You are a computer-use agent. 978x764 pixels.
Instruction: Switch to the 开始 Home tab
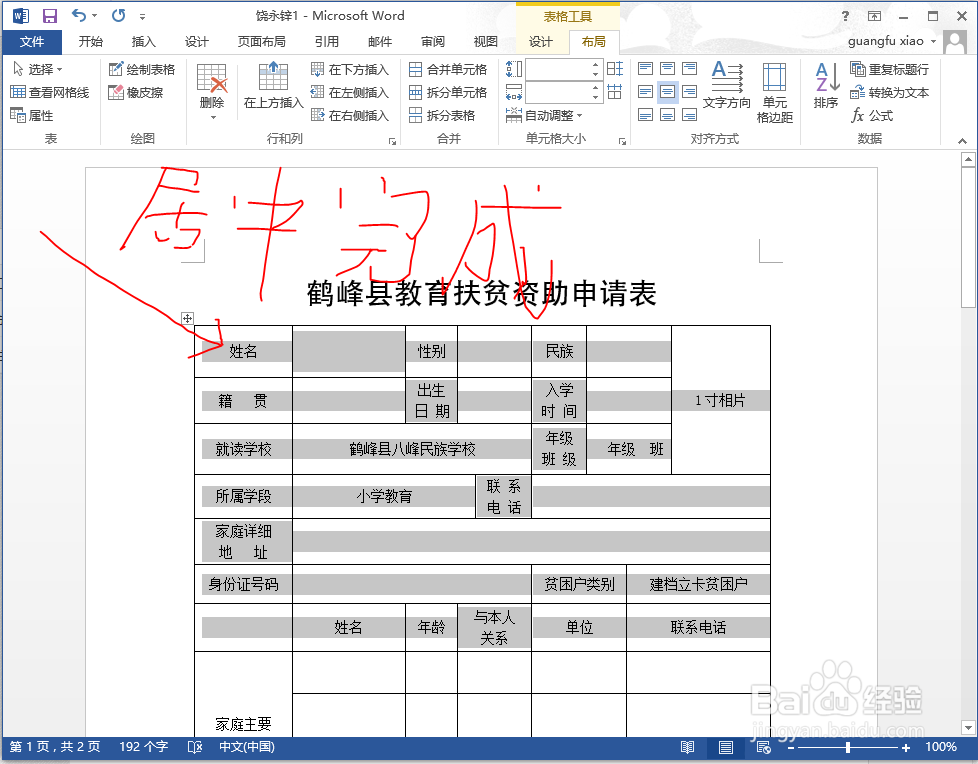click(90, 42)
